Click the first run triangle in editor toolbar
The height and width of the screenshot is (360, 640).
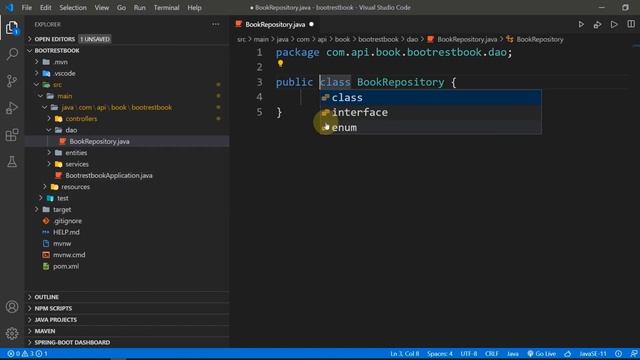[x=581, y=24]
